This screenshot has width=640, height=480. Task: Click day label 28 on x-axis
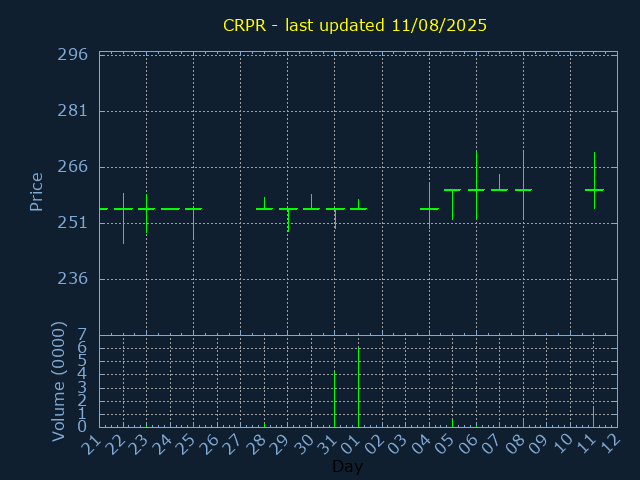[x=256, y=444]
